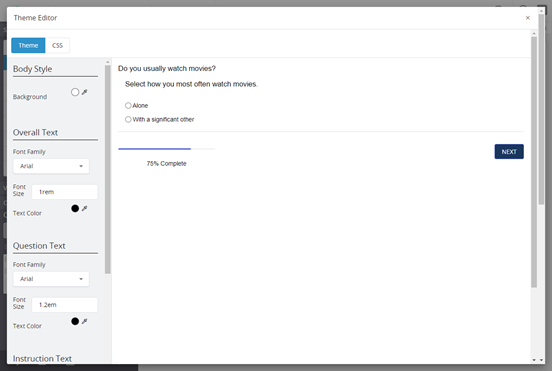Viewport: 552px width, 371px height.
Task: Click the 75% Complete label
Action: point(167,164)
